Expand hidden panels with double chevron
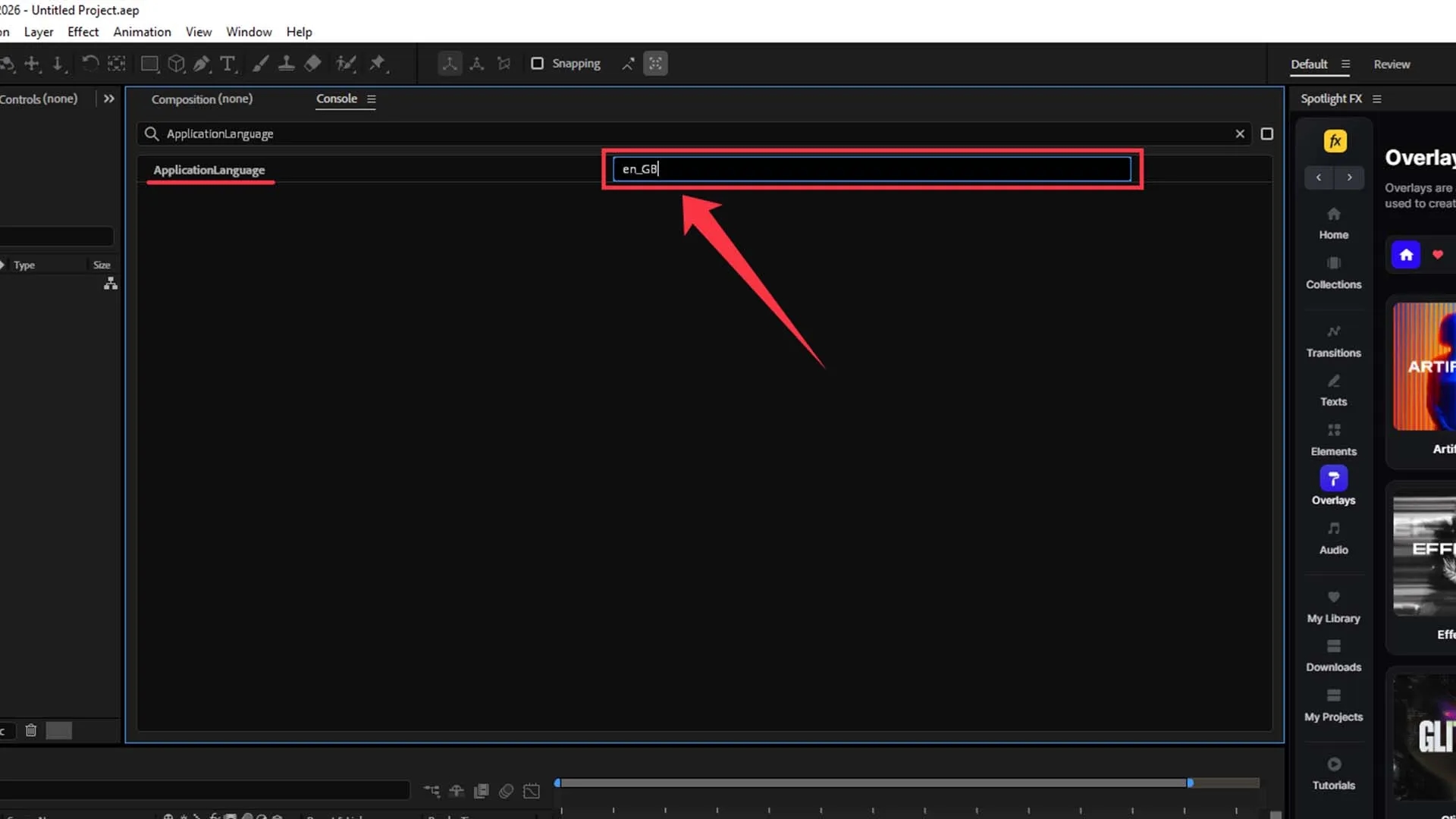The width and height of the screenshot is (1456, 819). pos(109,99)
